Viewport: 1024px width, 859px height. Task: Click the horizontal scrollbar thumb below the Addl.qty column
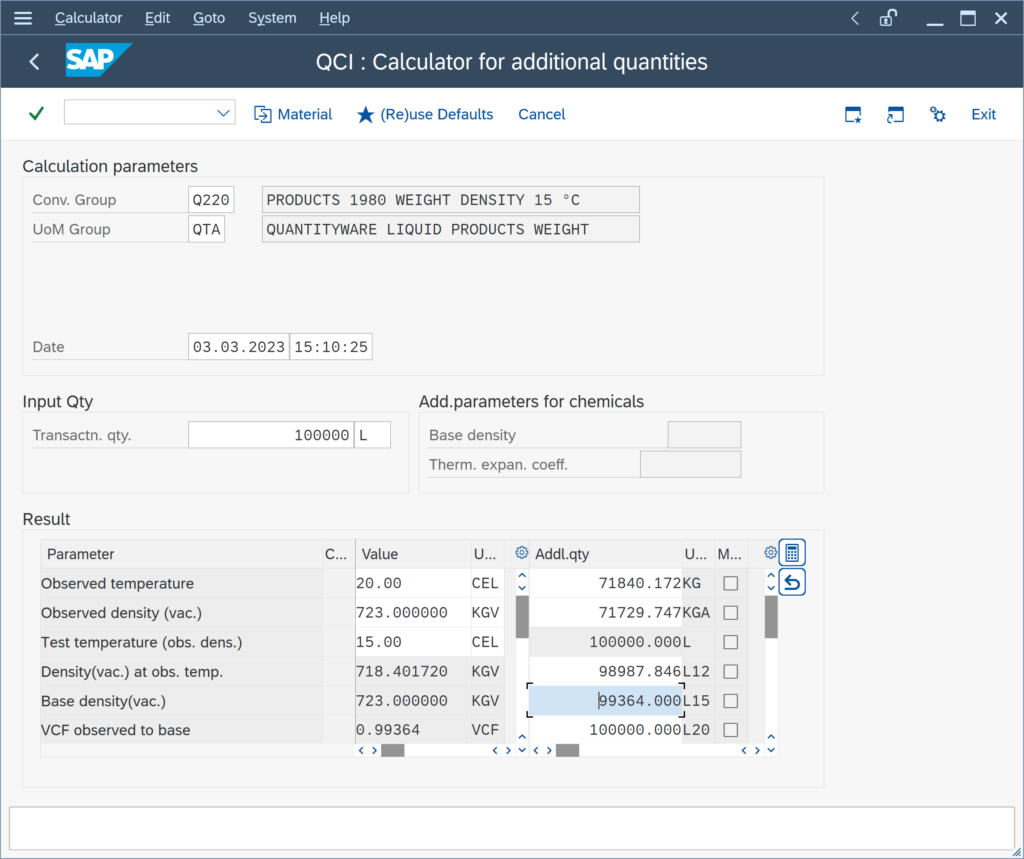click(568, 751)
